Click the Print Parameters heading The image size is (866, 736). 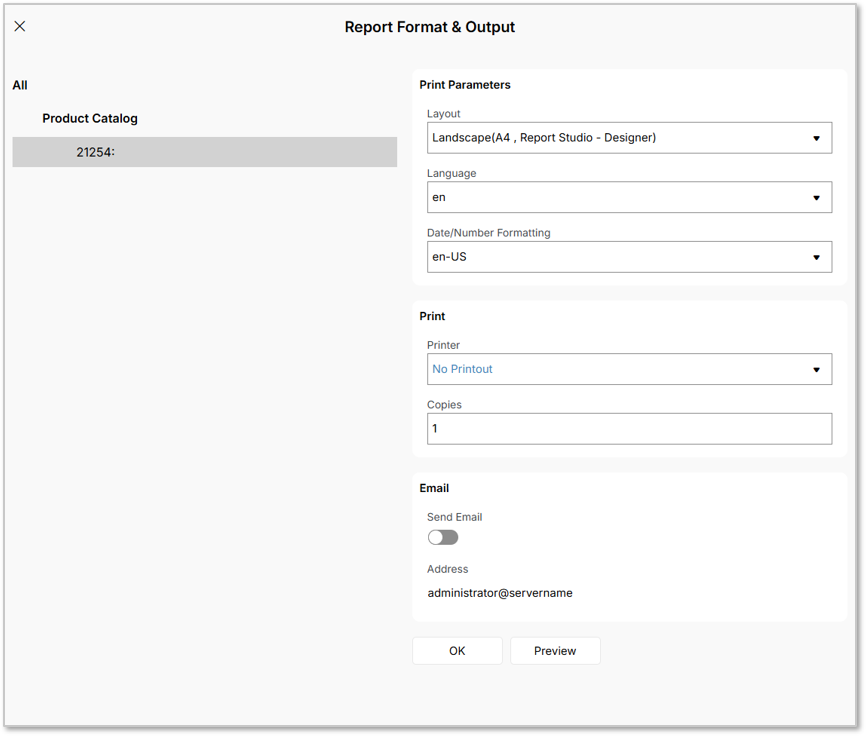click(x=465, y=85)
